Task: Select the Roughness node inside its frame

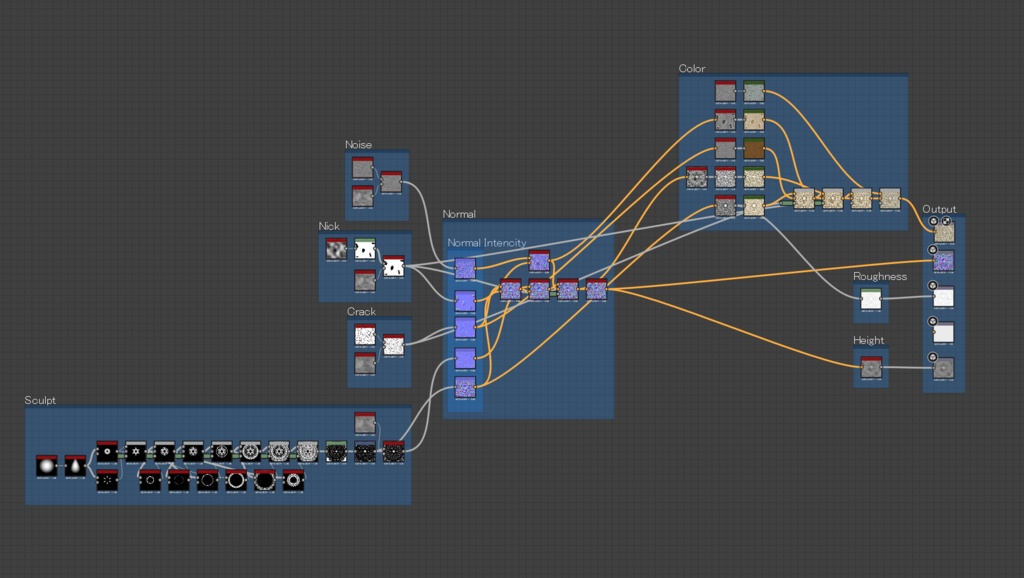Action: pos(869,298)
